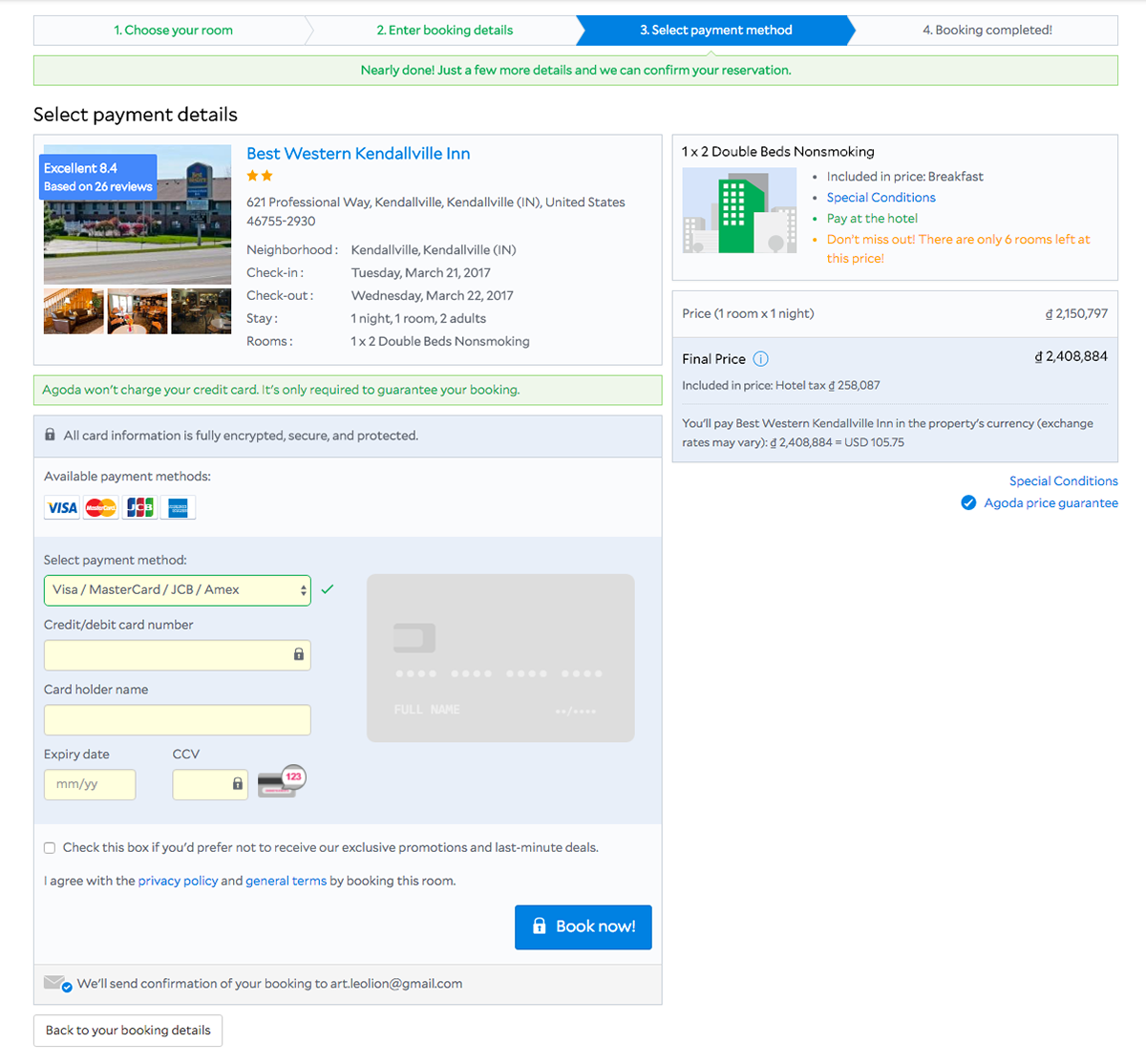Click step 3 Select payment method
The width and height of the screenshot is (1146, 1064).
(x=715, y=31)
